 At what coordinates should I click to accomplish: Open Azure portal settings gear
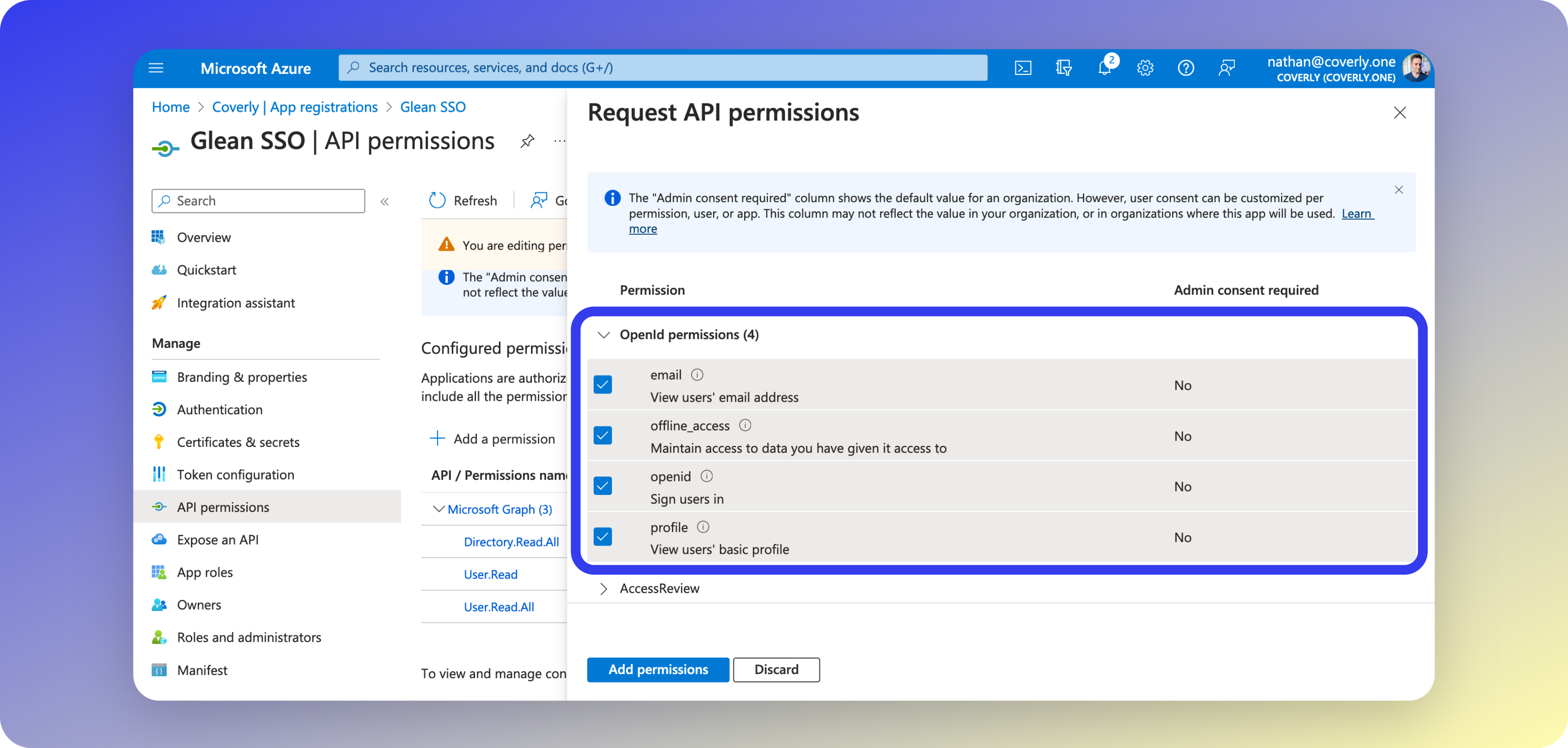point(1145,68)
